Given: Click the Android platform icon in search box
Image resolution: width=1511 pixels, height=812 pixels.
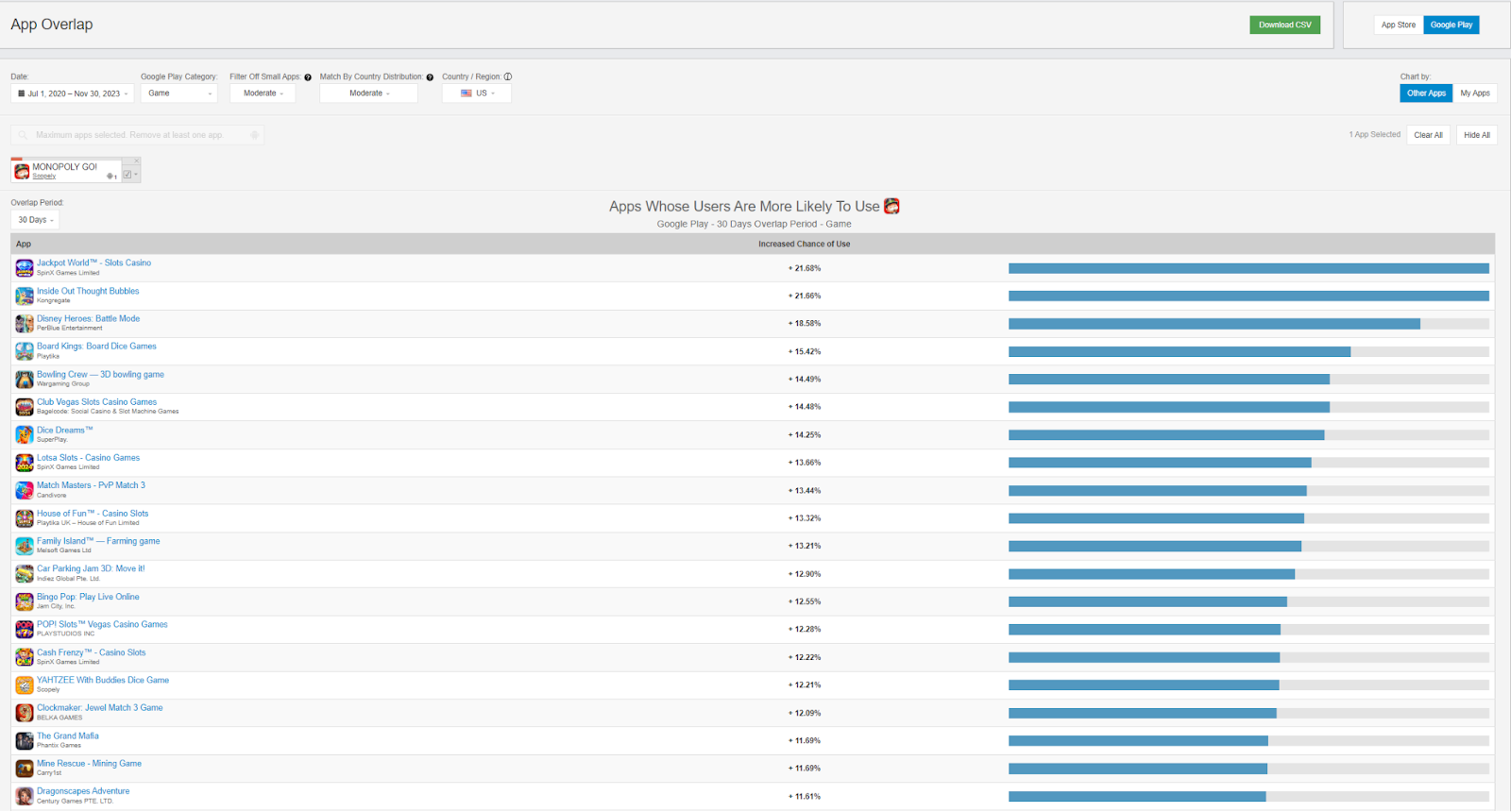Looking at the screenshot, I should point(255,135).
